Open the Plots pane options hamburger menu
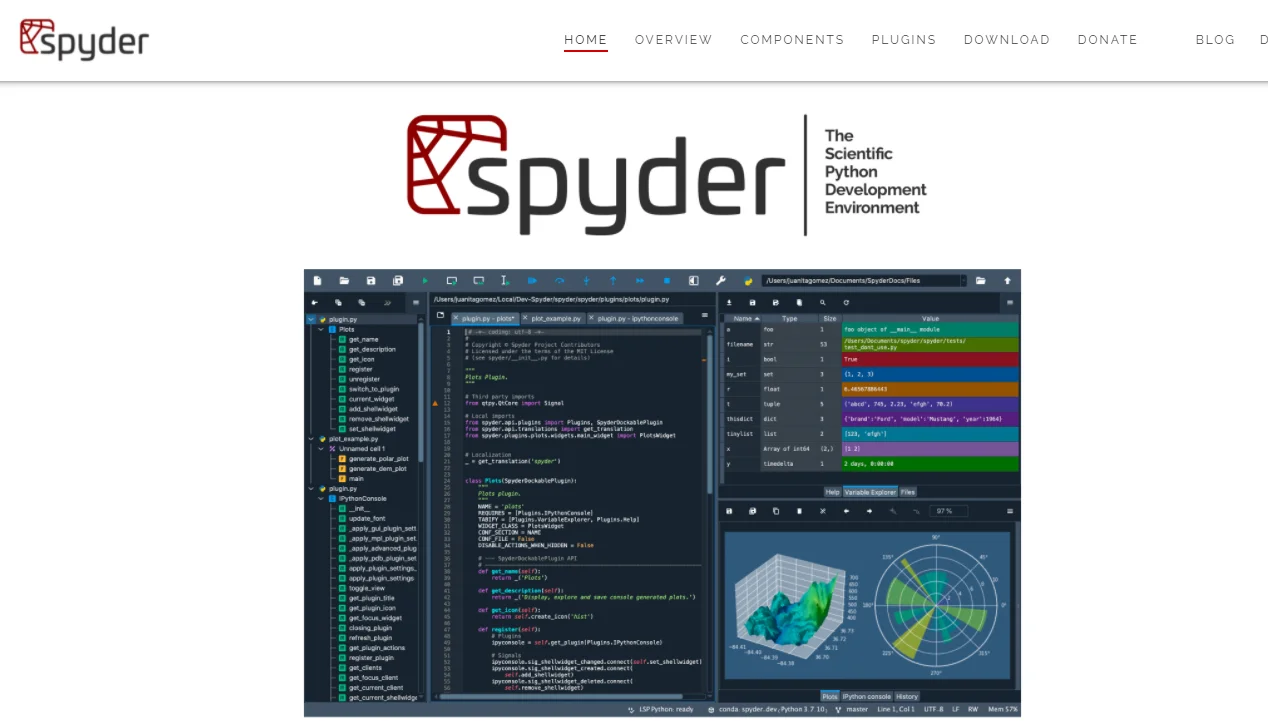The height and width of the screenshot is (721, 1268). (x=1010, y=511)
